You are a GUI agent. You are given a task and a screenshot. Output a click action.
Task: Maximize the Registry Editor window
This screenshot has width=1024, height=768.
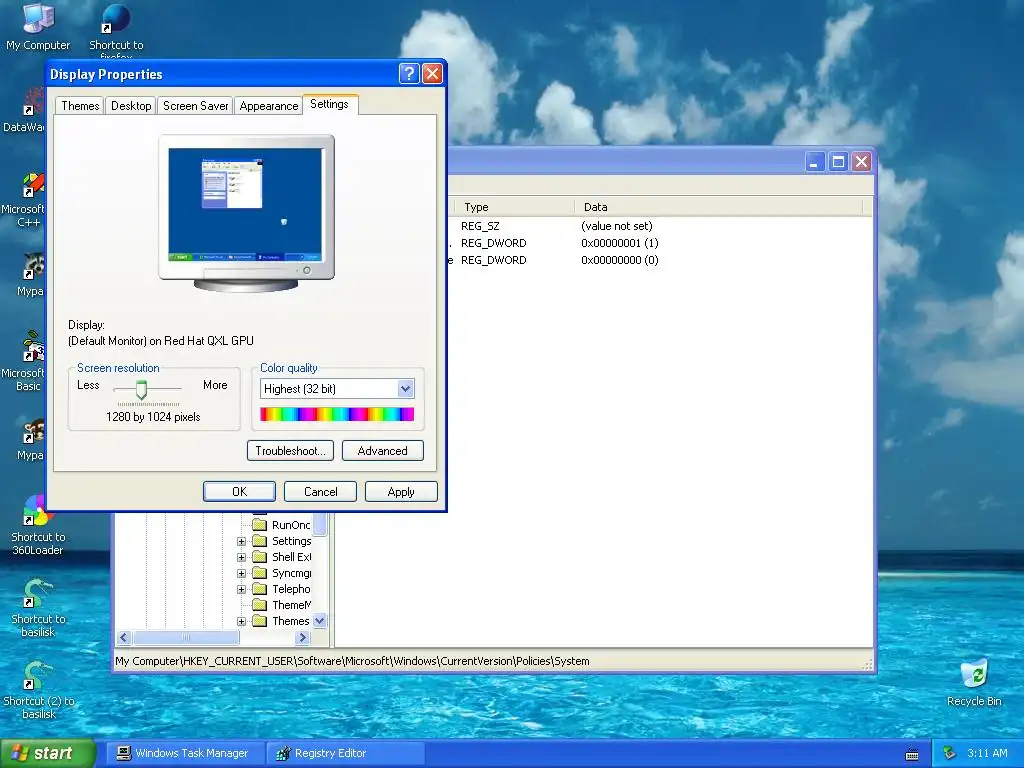(838, 161)
